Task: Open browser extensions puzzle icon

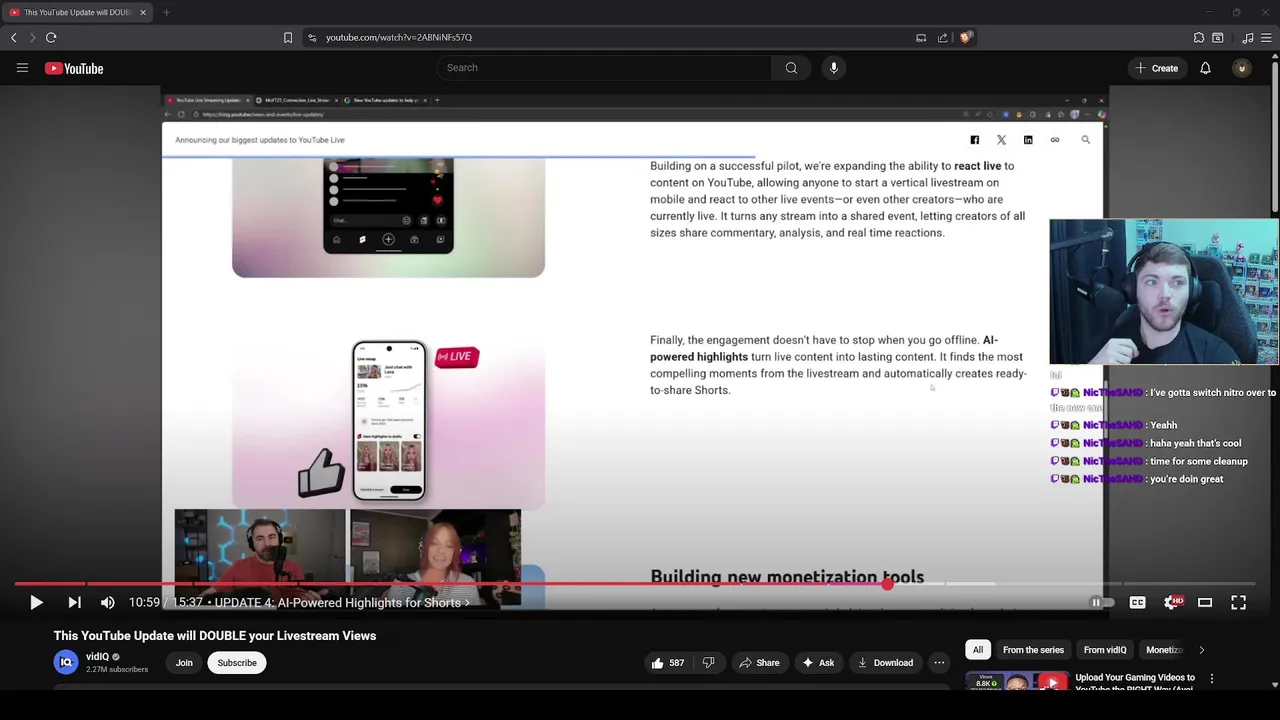Action: pos(1199,37)
